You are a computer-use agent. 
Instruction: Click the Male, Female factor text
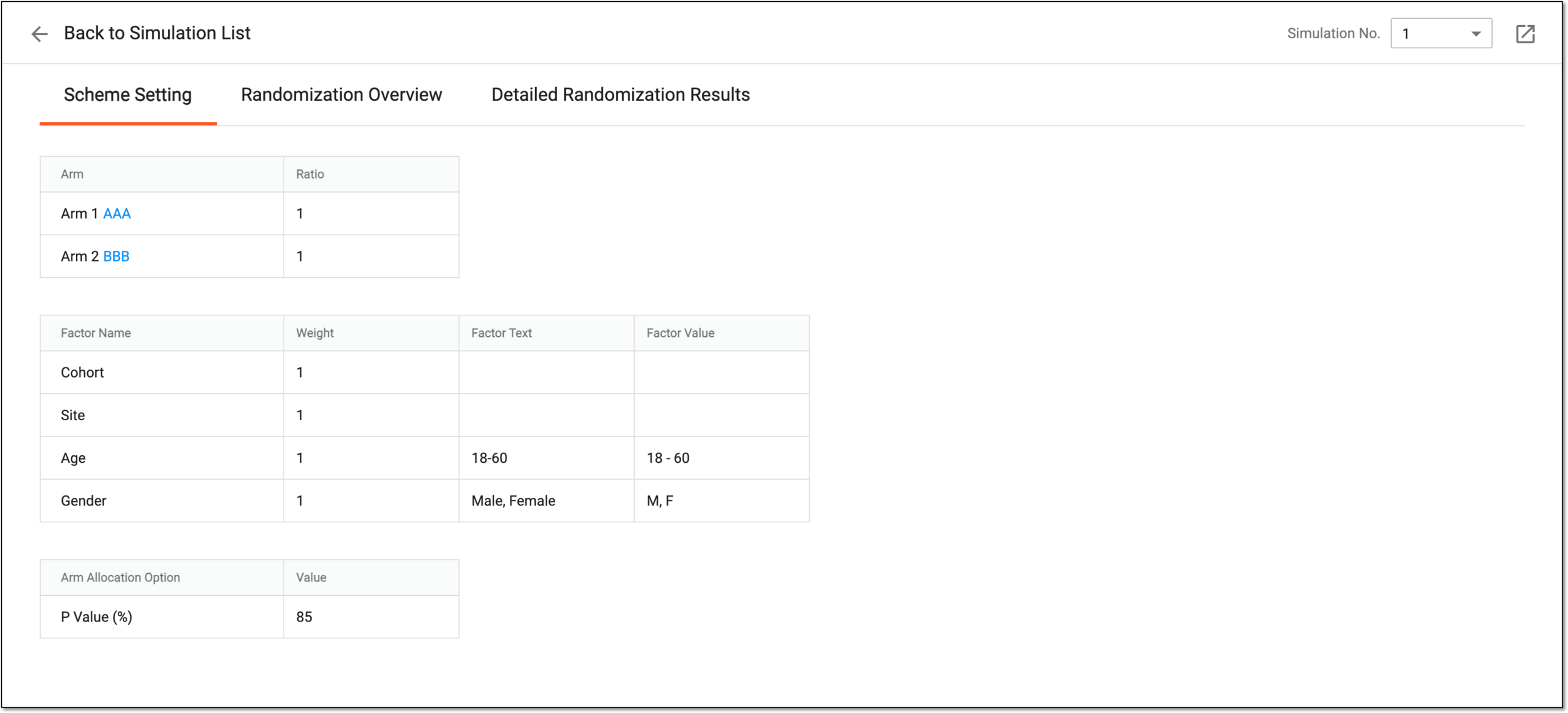[x=513, y=501]
